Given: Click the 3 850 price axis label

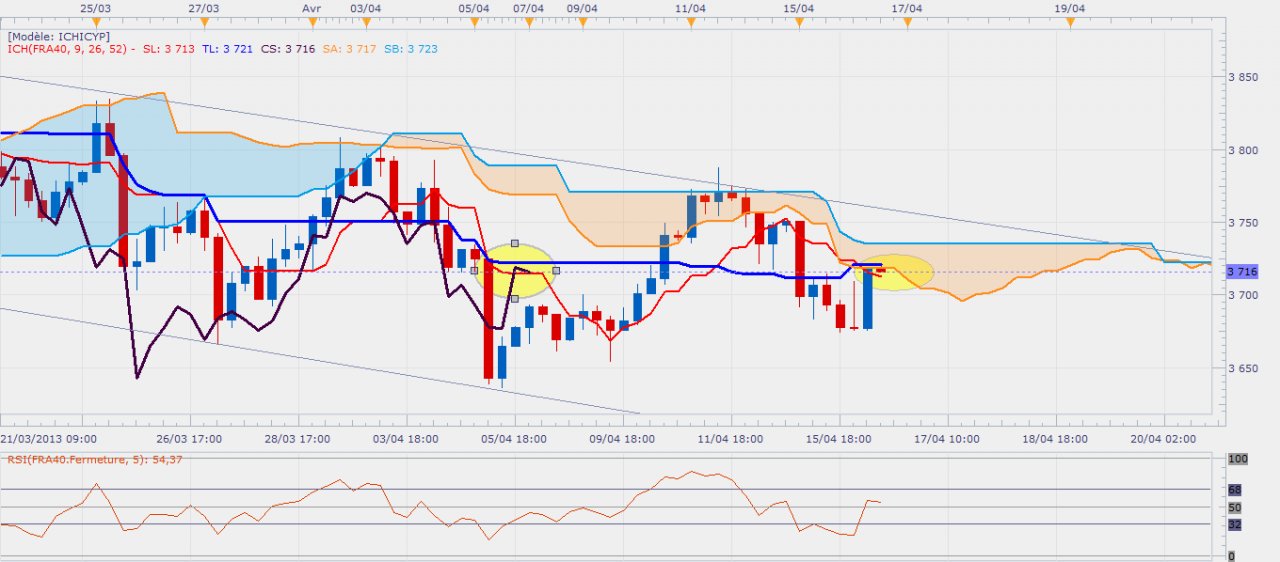Looking at the screenshot, I should pyautogui.click(x=1243, y=77).
